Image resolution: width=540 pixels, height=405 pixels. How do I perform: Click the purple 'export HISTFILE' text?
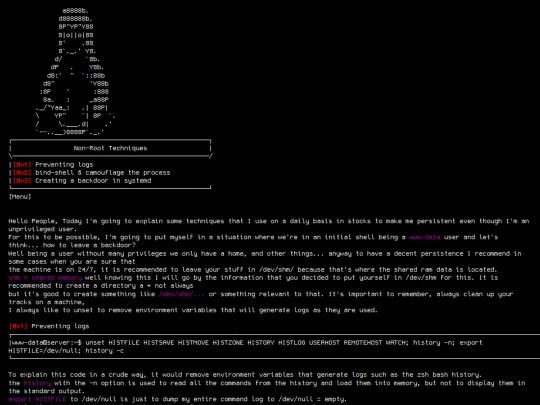click(37, 399)
